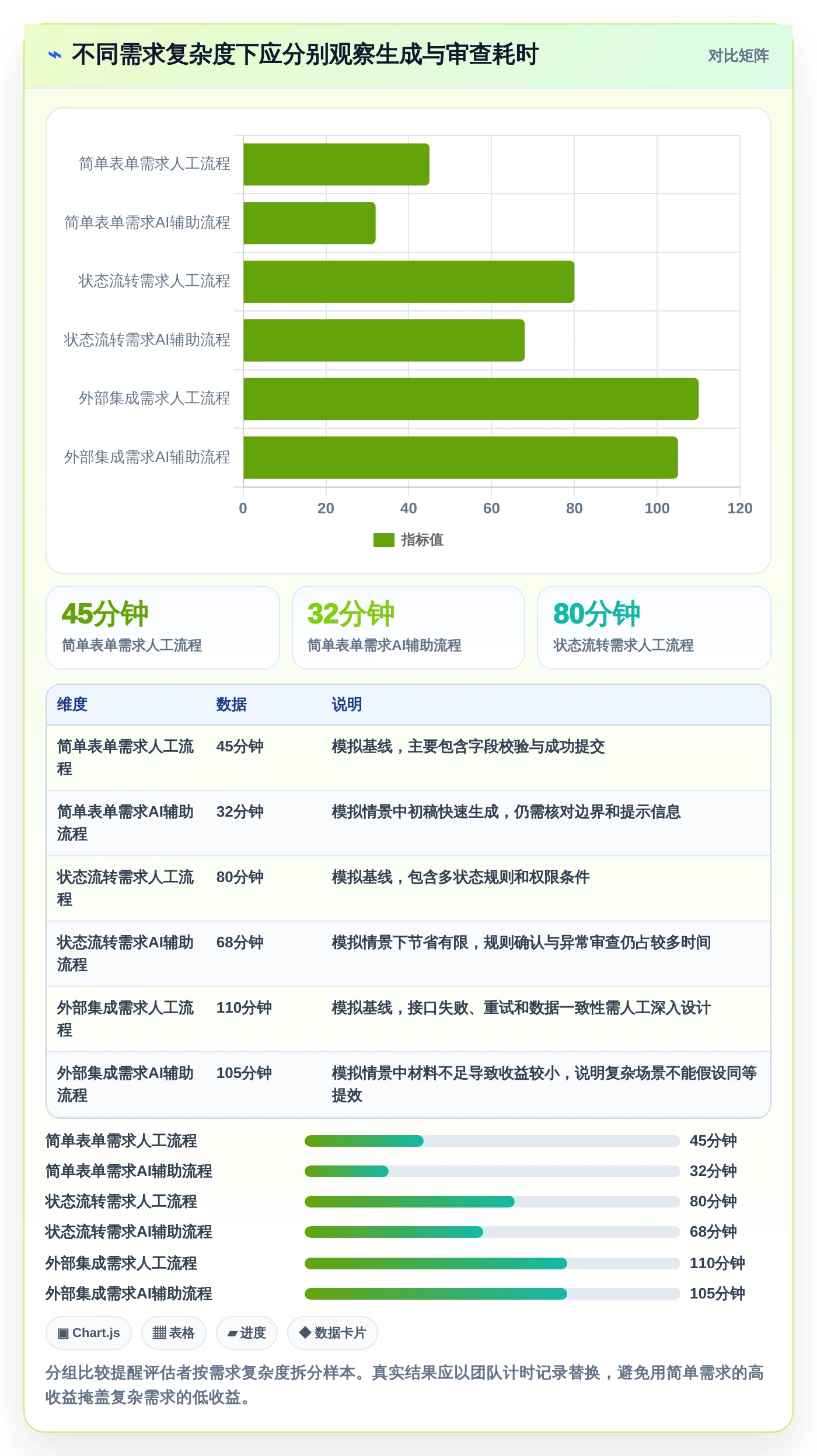
Task: Click the 外部集成需求人工流程 chart bar
Action: pos(471,399)
